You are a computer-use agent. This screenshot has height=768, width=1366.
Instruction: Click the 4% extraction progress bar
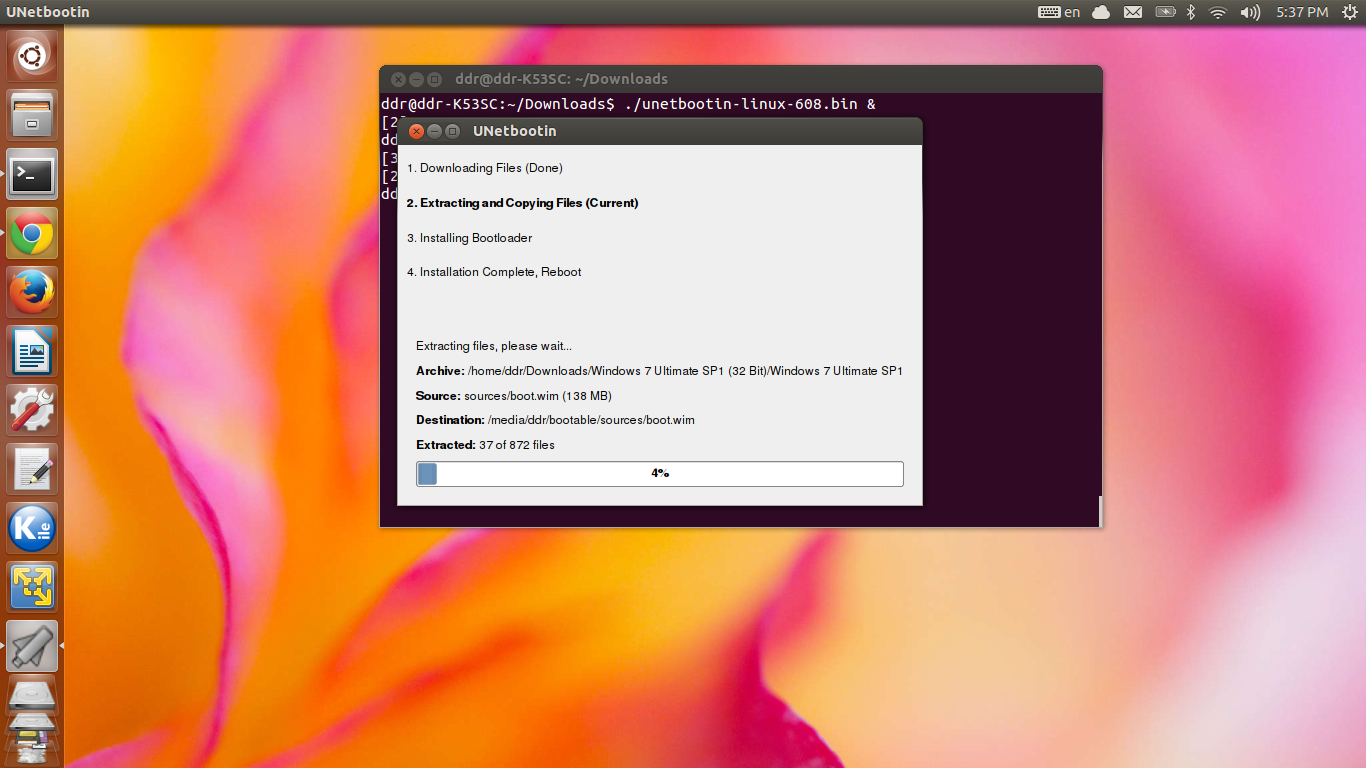click(x=659, y=473)
